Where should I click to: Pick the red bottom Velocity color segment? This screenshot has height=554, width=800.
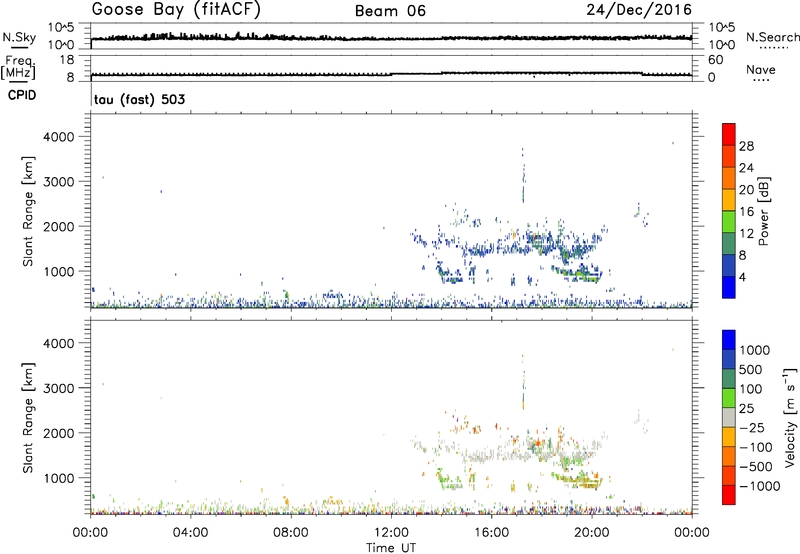729,494
